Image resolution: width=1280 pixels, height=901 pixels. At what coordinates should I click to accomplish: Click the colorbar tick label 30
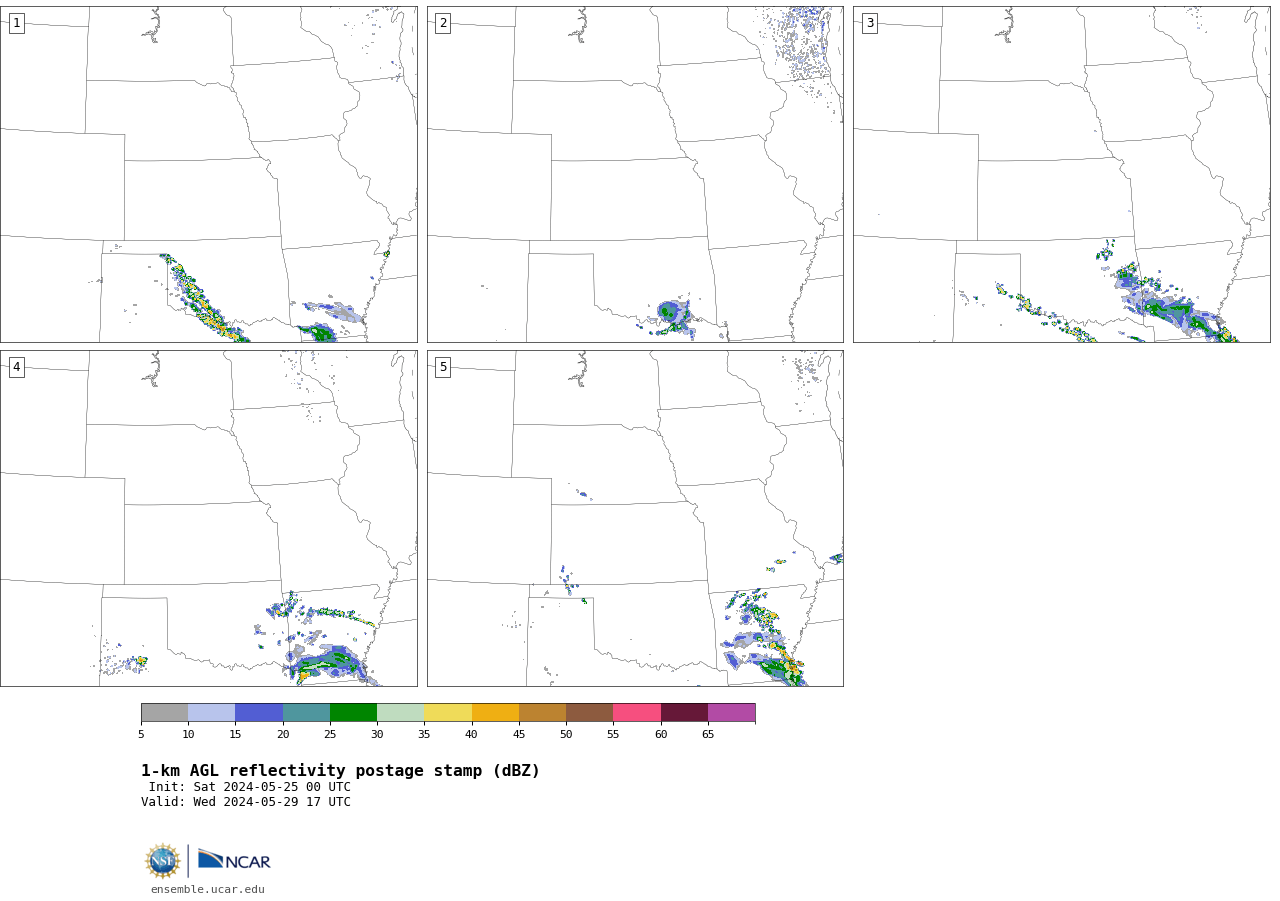point(377,735)
